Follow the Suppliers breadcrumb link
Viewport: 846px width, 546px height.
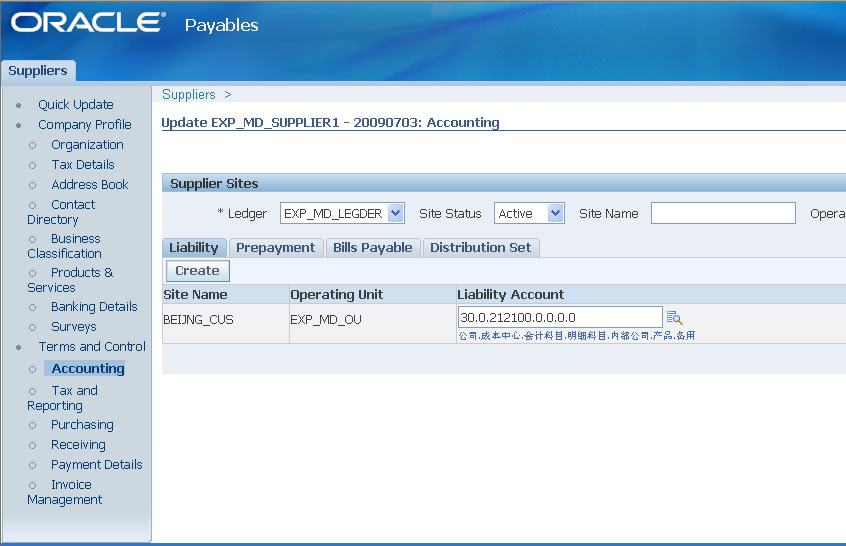point(189,94)
